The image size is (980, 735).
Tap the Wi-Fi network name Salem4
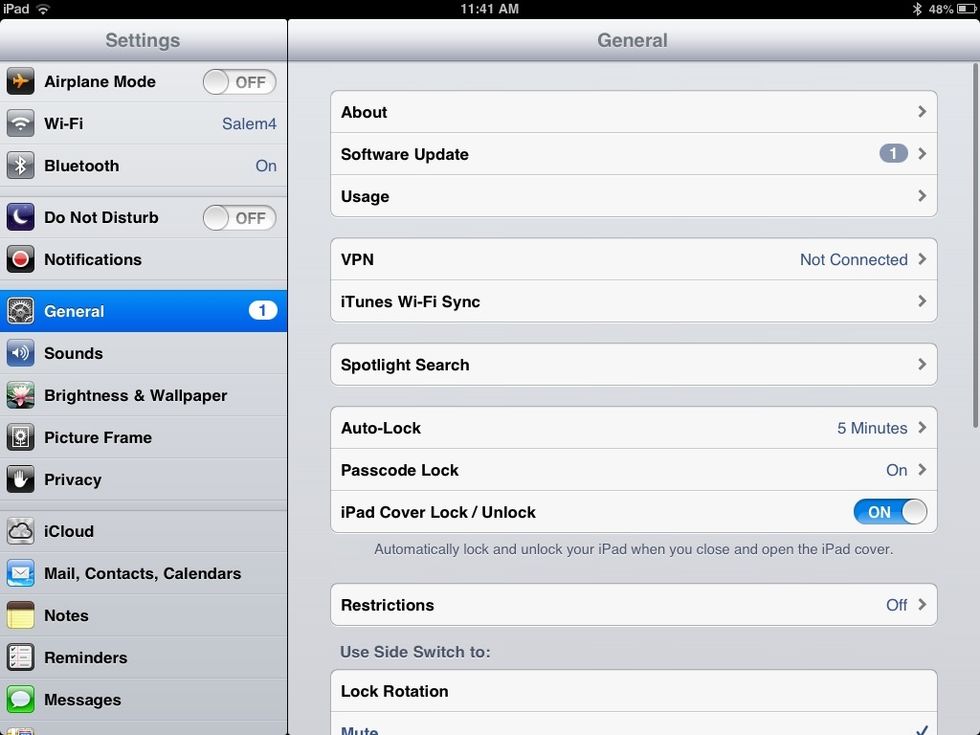(x=249, y=124)
